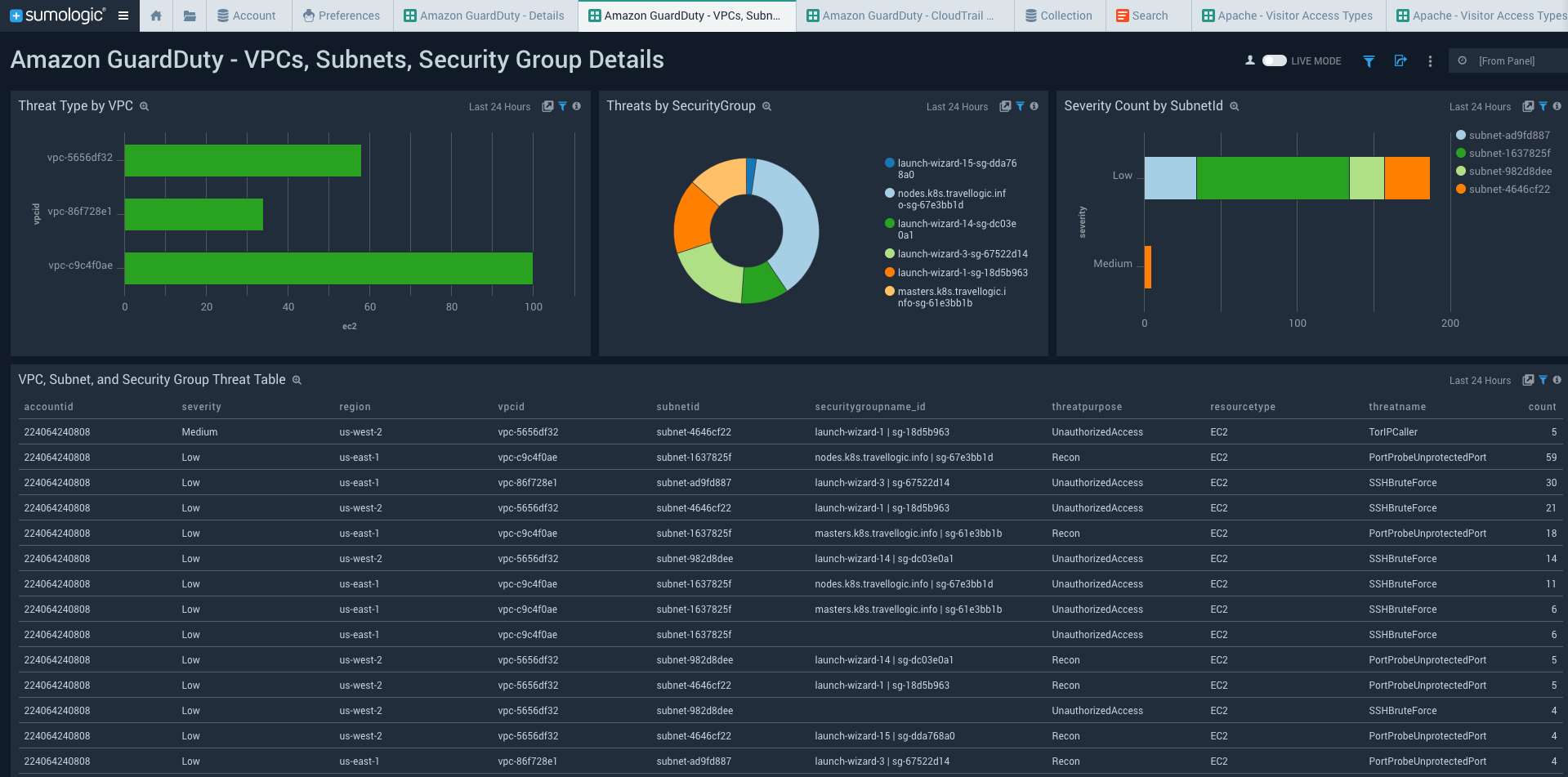Click the user share icon beside Live Mode
This screenshot has height=777, width=1568.
tap(1249, 60)
